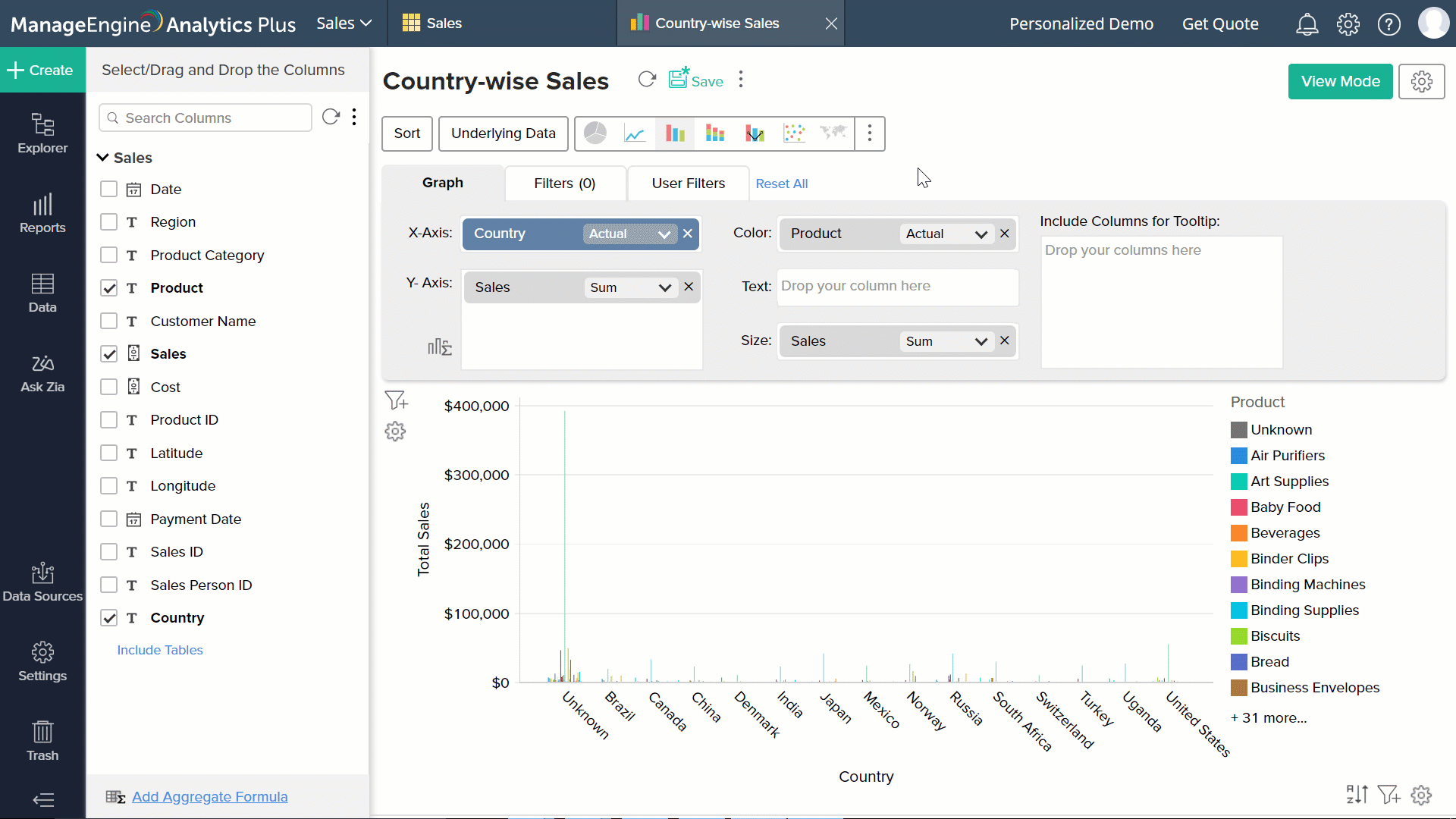
Task: Open Y-Axis Sales Sum function dropdown
Action: tap(665, 287)
